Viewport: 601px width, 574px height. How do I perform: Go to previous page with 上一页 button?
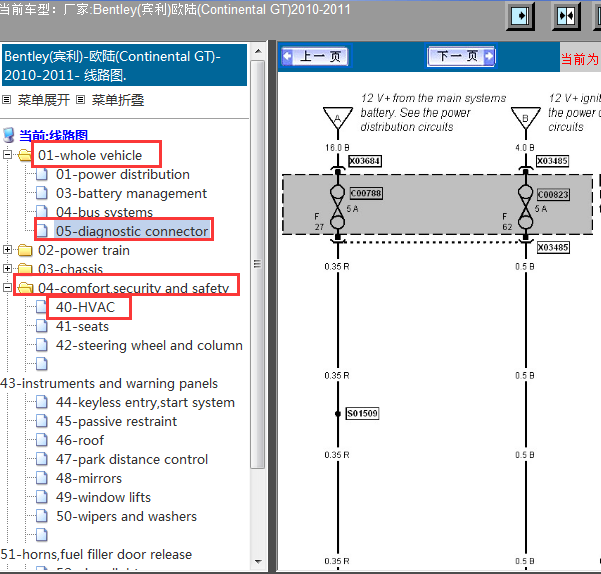click(315, 57)
